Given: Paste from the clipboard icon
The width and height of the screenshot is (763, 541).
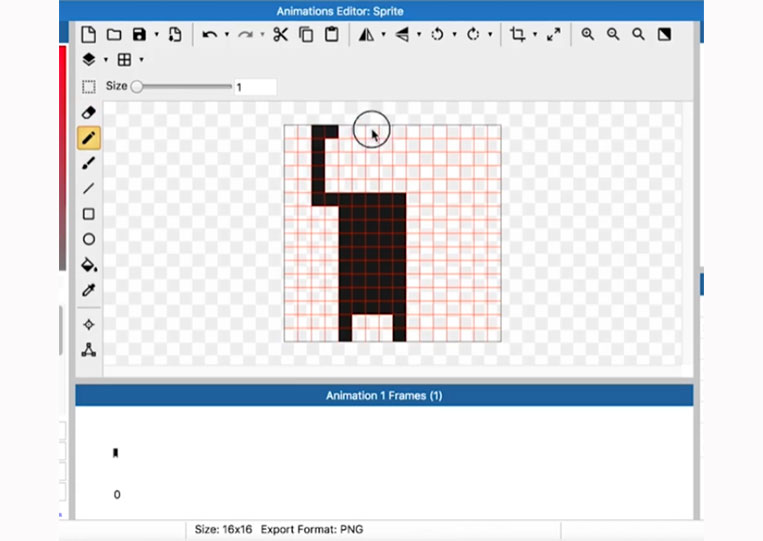Looking at the screenshot, I should coord(332,35).
